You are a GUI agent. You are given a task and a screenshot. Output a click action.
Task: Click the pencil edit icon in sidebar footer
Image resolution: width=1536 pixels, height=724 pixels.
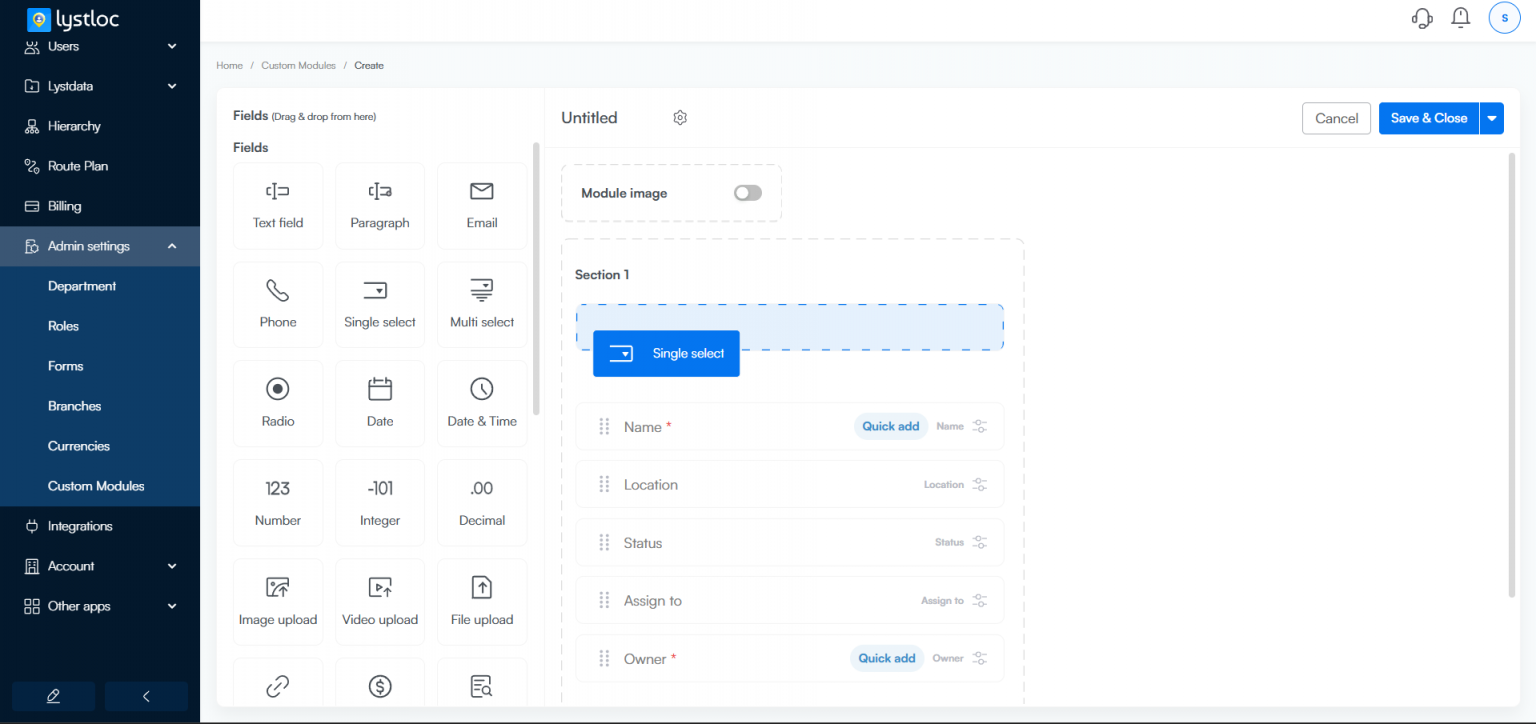pos(54,696)
